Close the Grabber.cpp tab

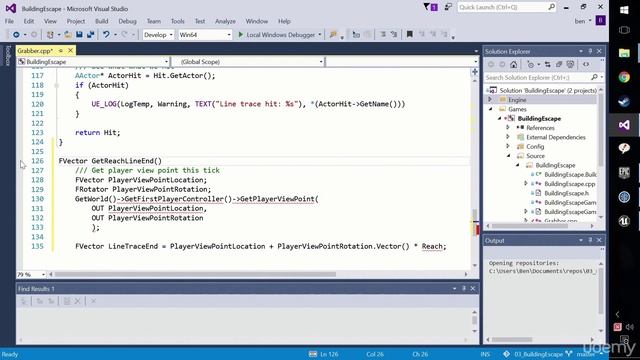70,51
